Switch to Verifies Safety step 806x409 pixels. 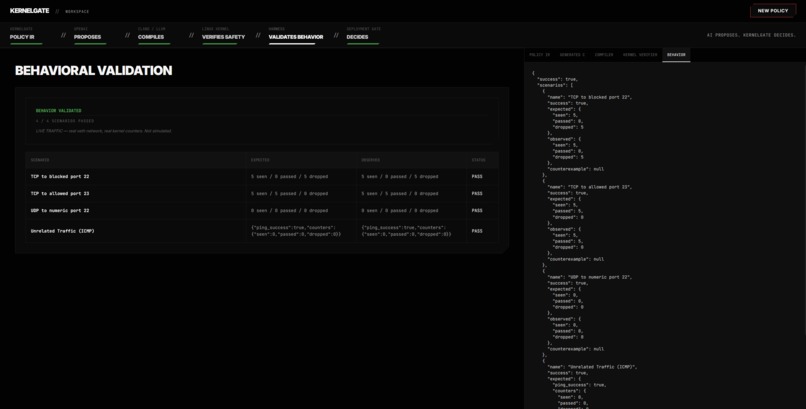[224, 34]
